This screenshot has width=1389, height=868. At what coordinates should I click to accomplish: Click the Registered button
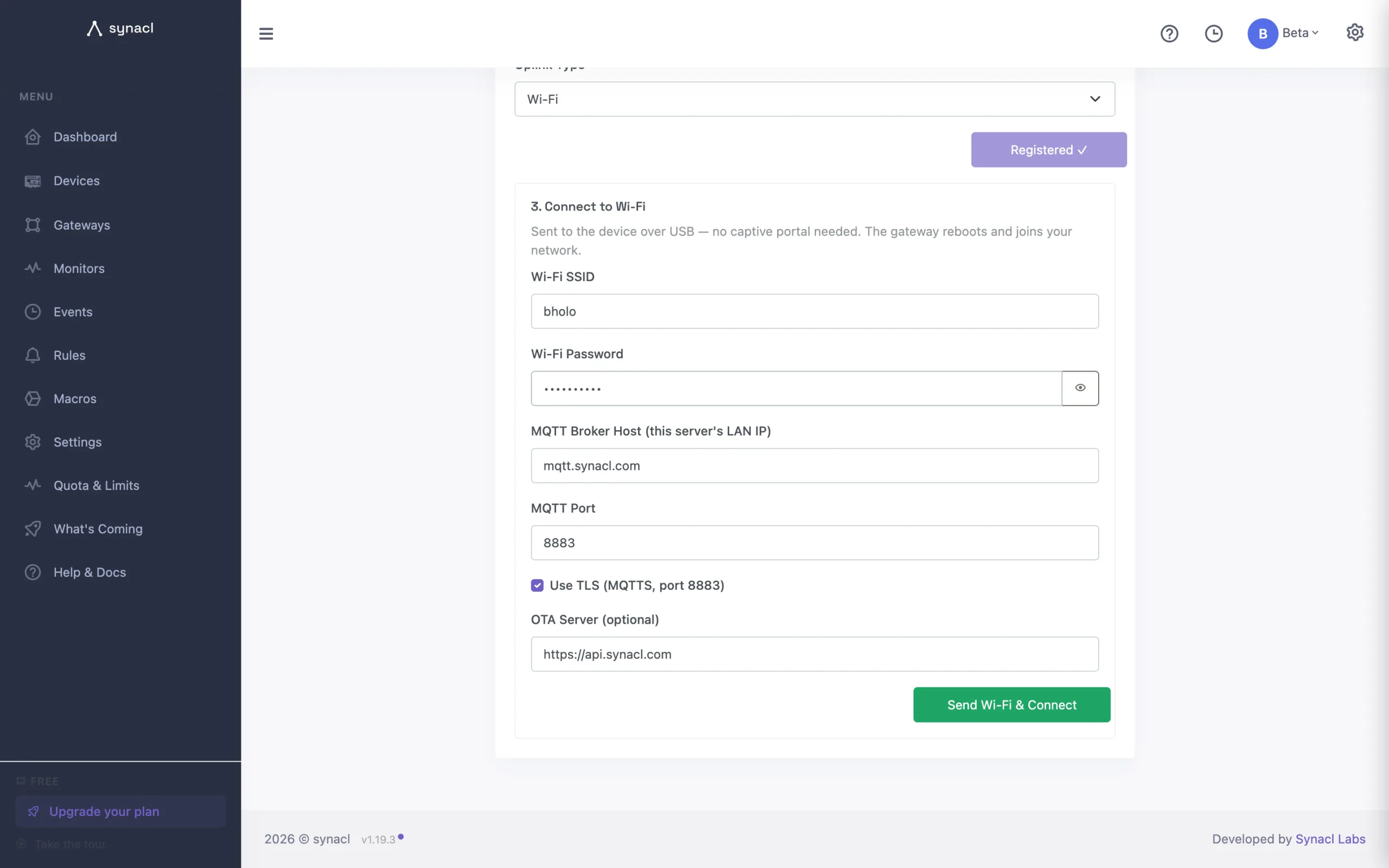click(1049, 150)
